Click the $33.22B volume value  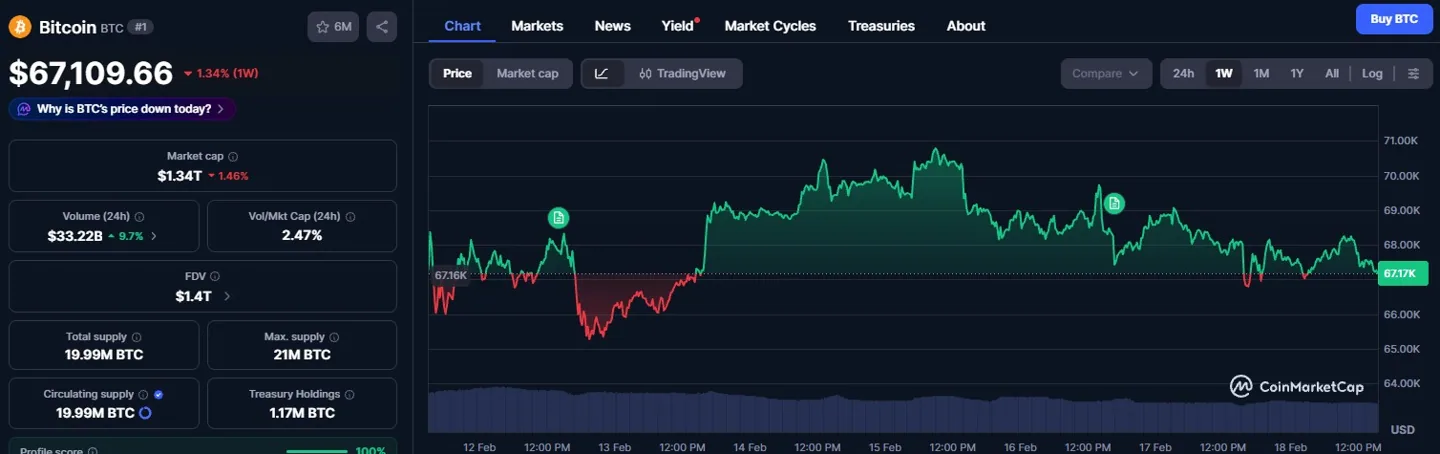pos(74,236)
